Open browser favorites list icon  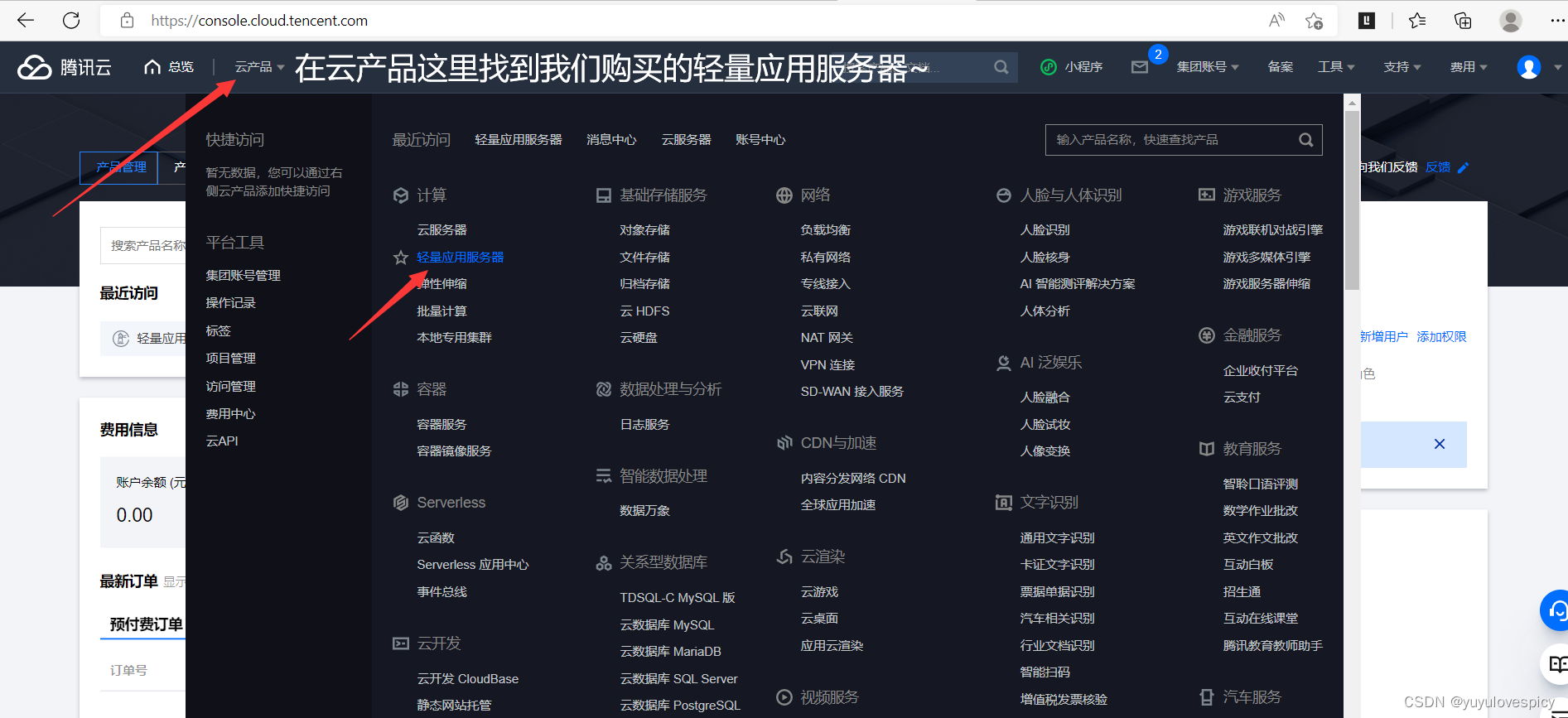tap(1417, 21)
